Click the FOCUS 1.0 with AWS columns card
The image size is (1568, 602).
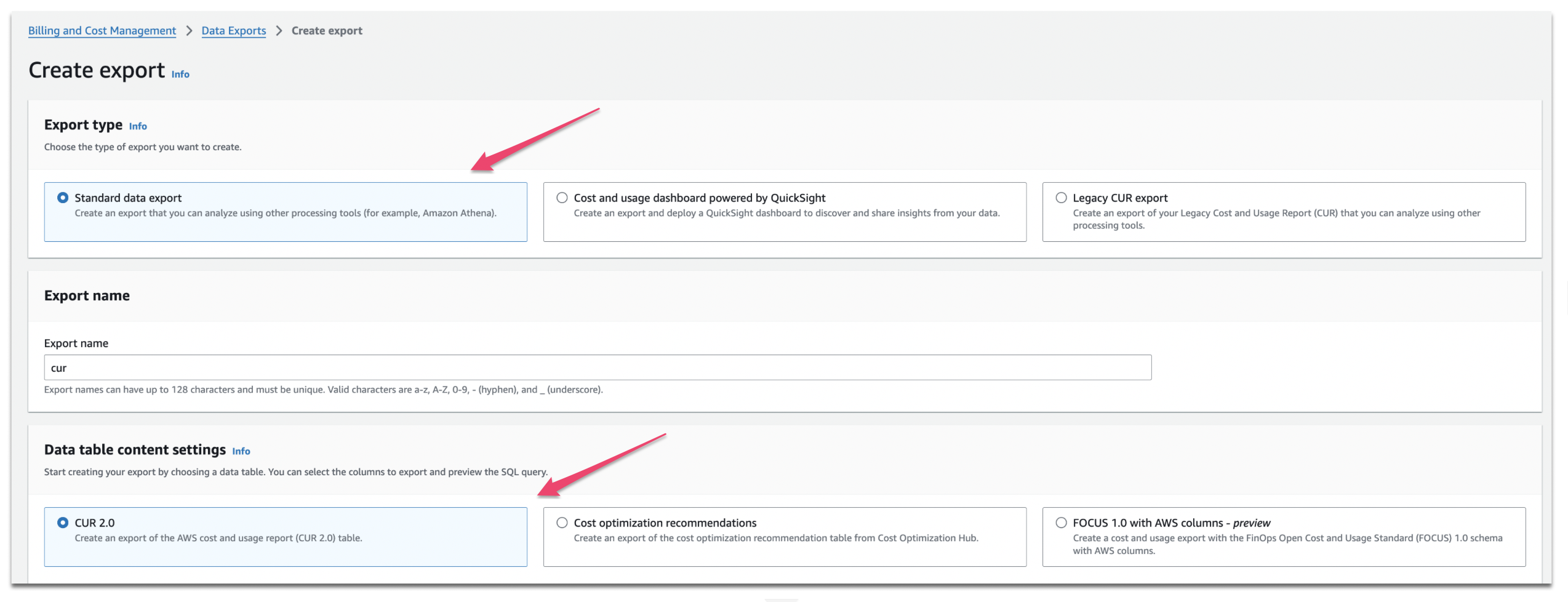(1284, 537)
